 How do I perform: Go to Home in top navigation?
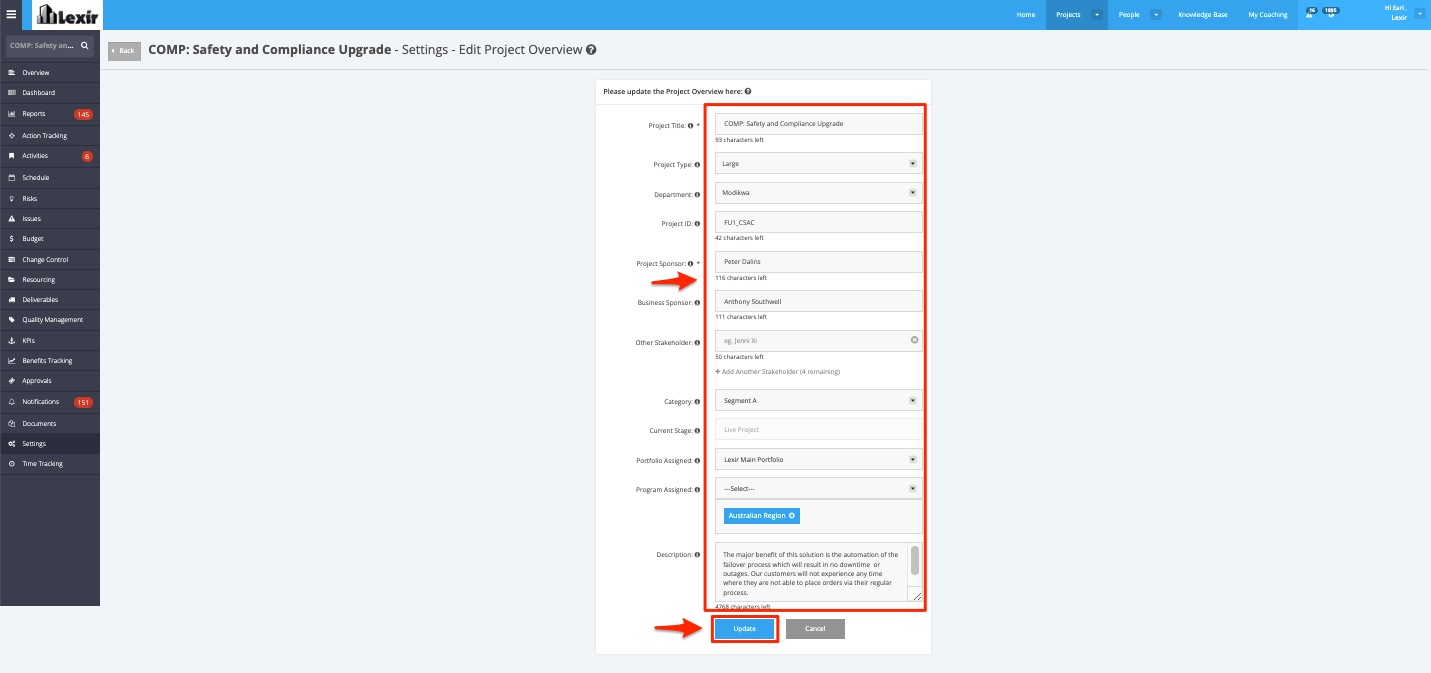pyautogui.click(x=1026, y=15)
